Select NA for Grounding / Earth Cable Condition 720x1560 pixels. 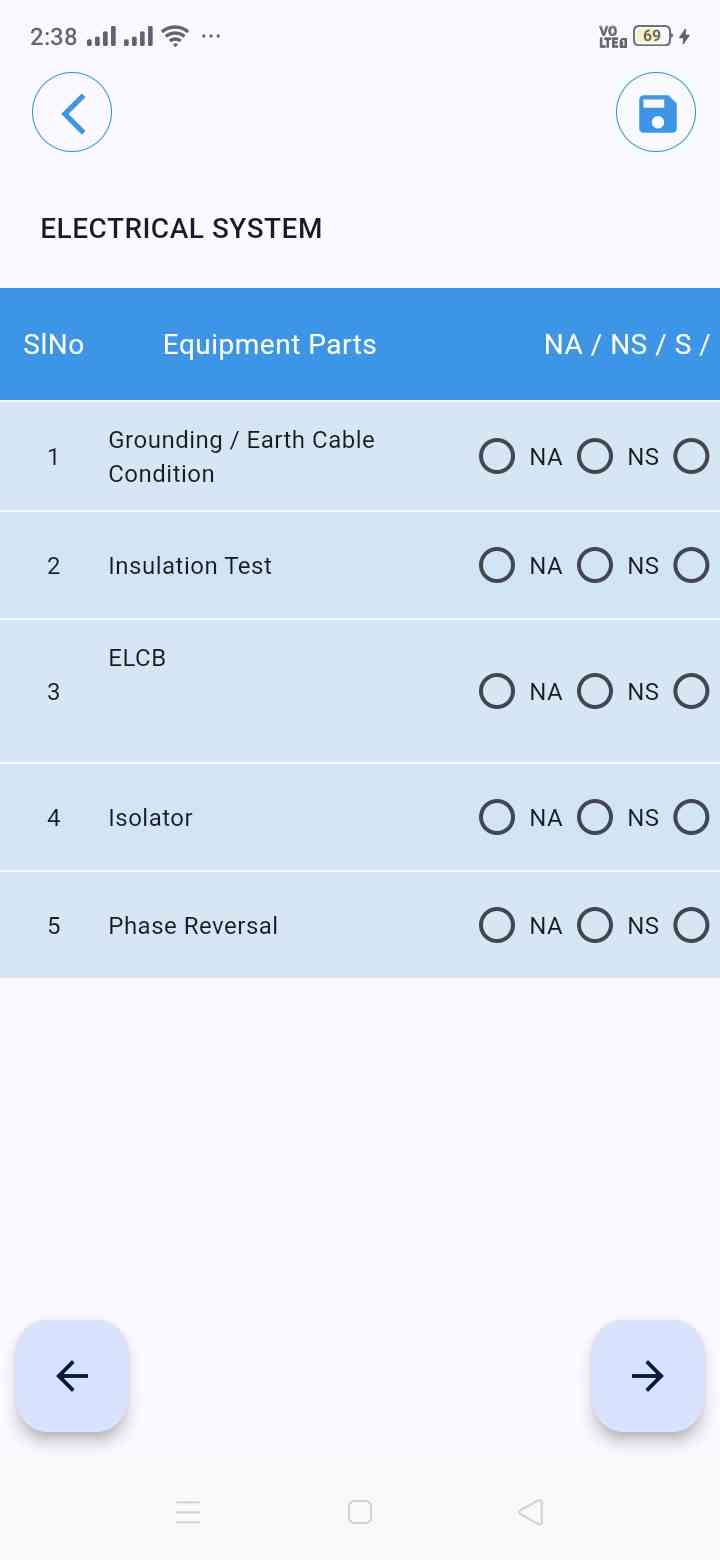point(497,457)
